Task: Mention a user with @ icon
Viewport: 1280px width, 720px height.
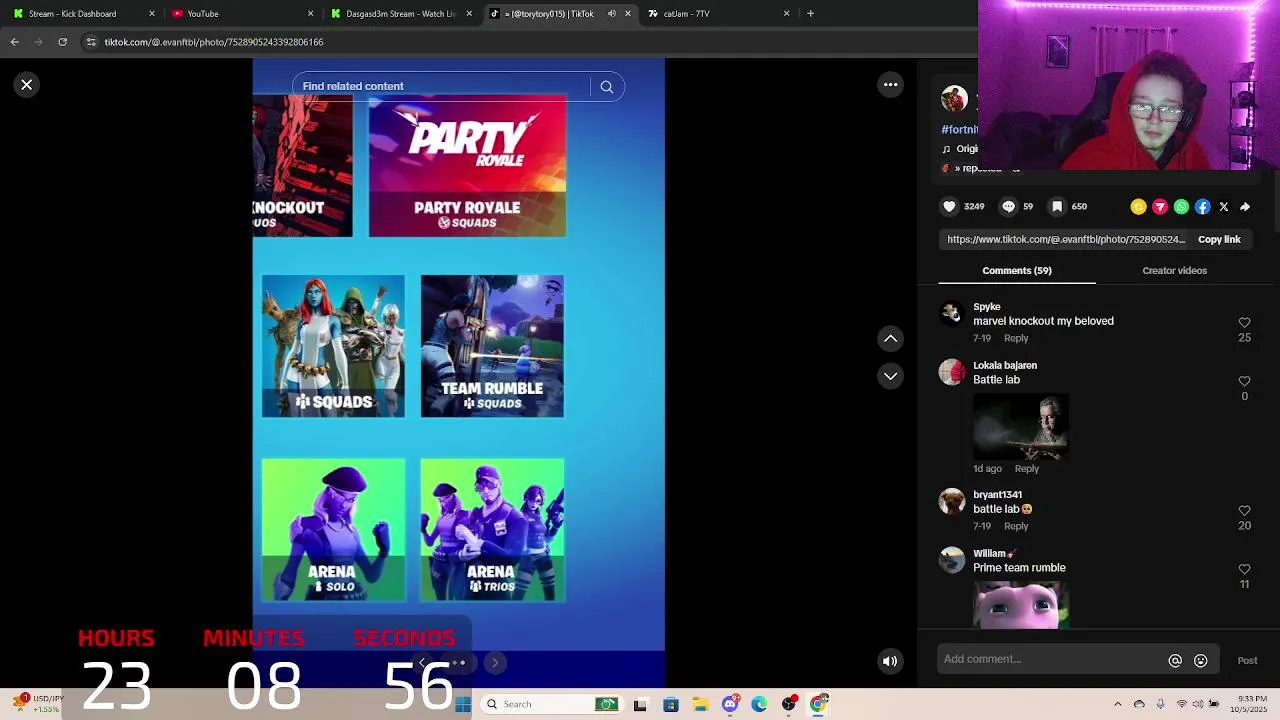Action: (x=1175, y=661)
